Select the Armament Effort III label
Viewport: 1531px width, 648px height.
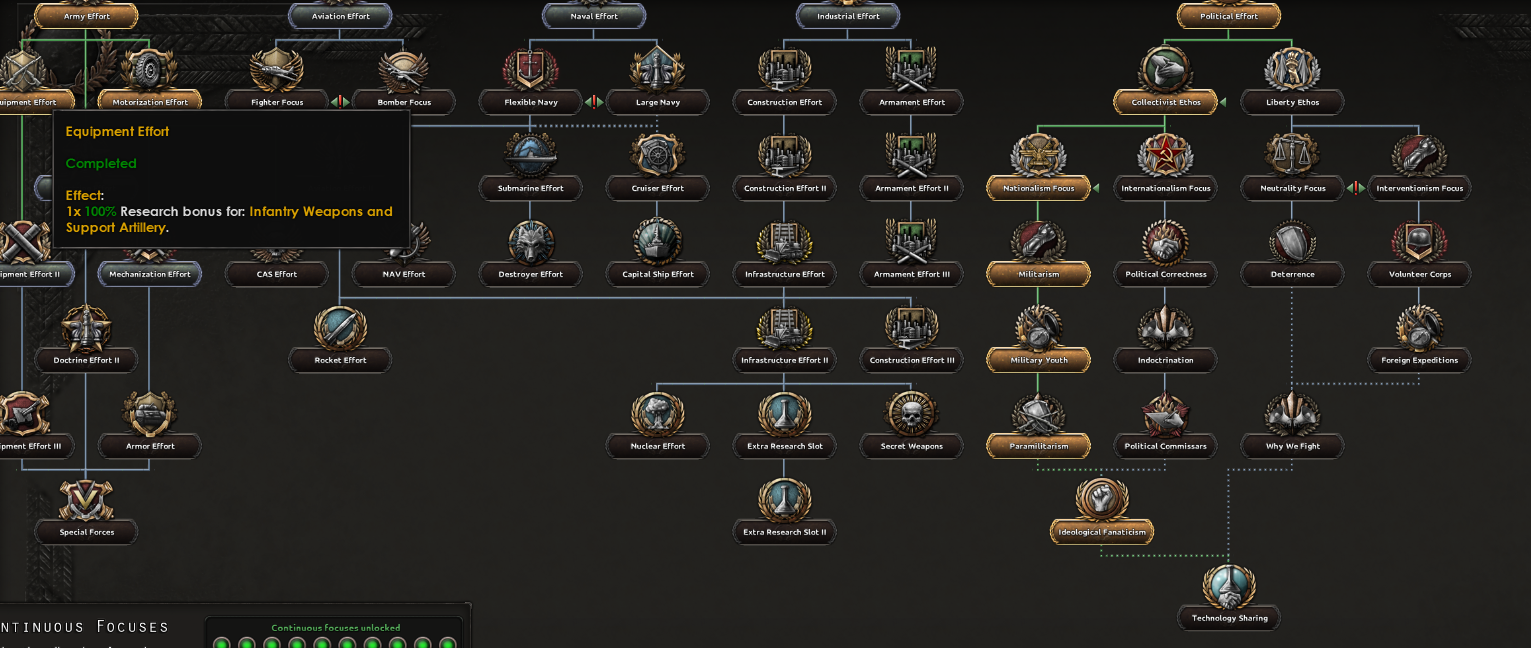click(x=911, y=274)
